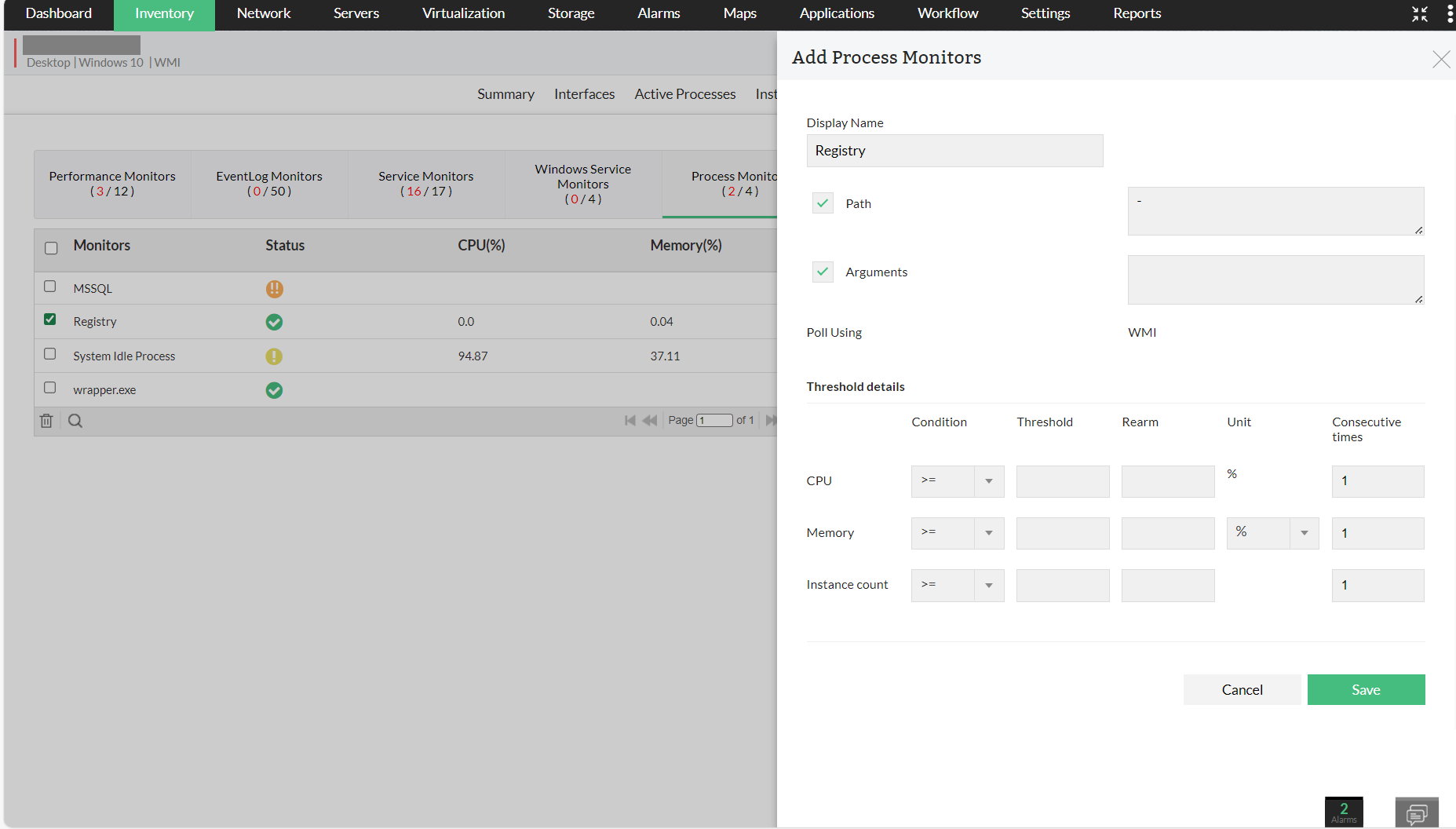Viewport: 1456px width, 829px height.
Task: Open the Virtualization menu
Action: coord(463,13)
